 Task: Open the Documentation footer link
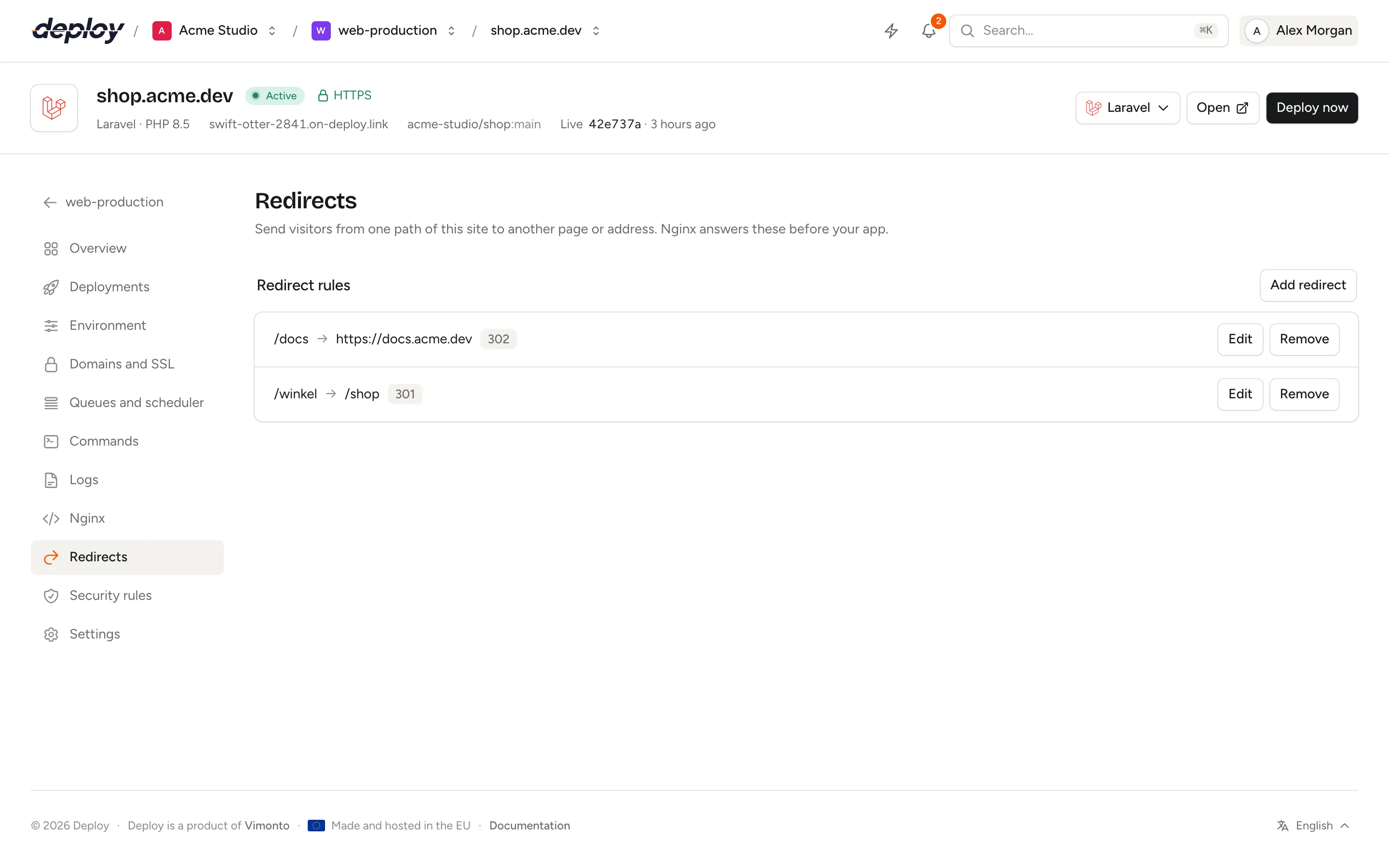click(529, 826)
